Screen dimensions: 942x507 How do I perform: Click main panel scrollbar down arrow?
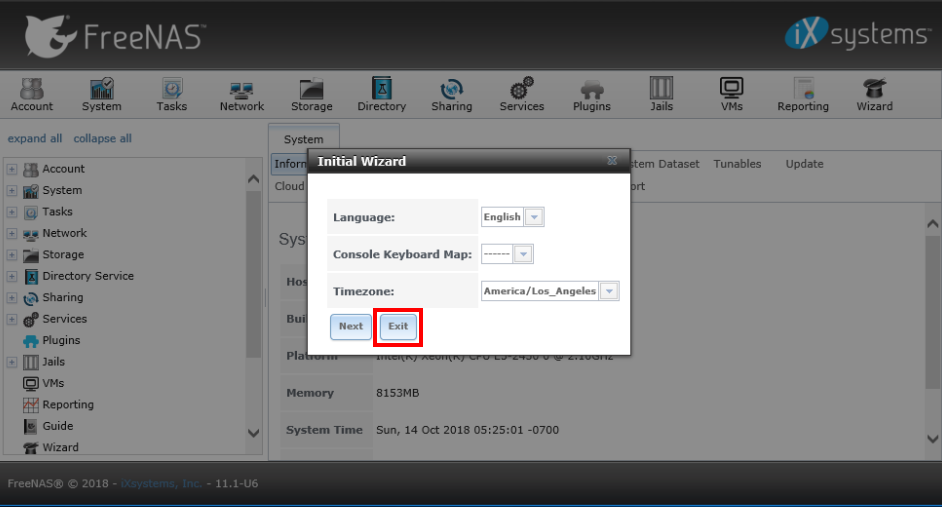932,439
